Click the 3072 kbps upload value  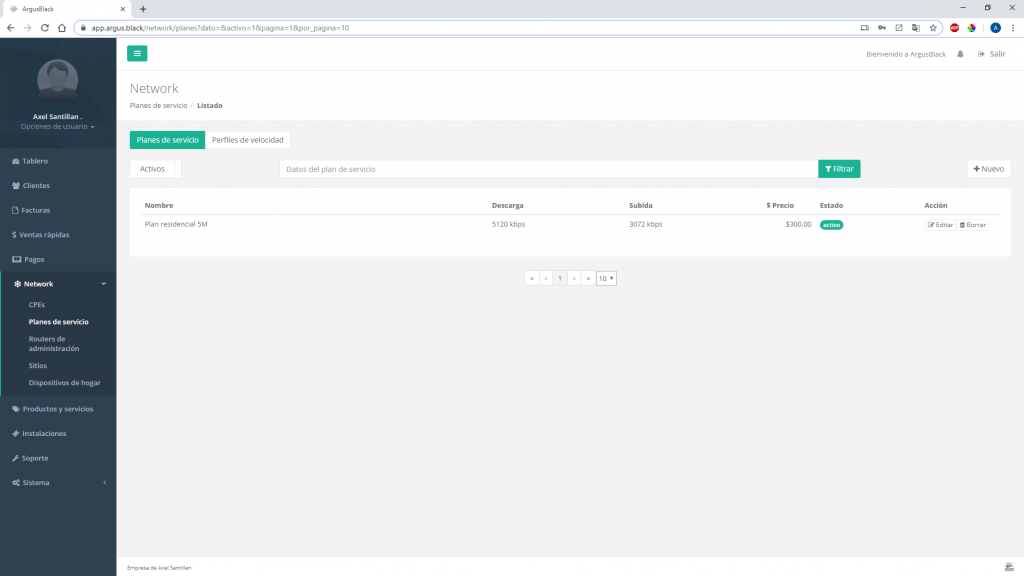point(645,224)
